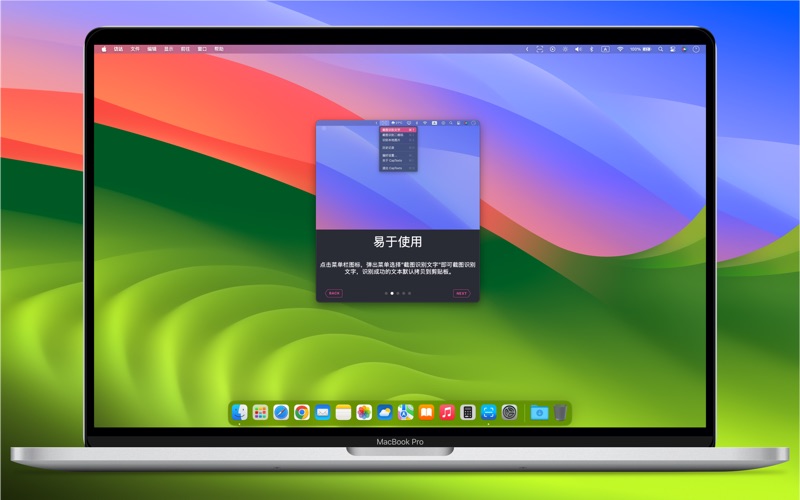Open Photos from the Dock
The height and width of the screenshot is (500, 800).
point(364,412)
